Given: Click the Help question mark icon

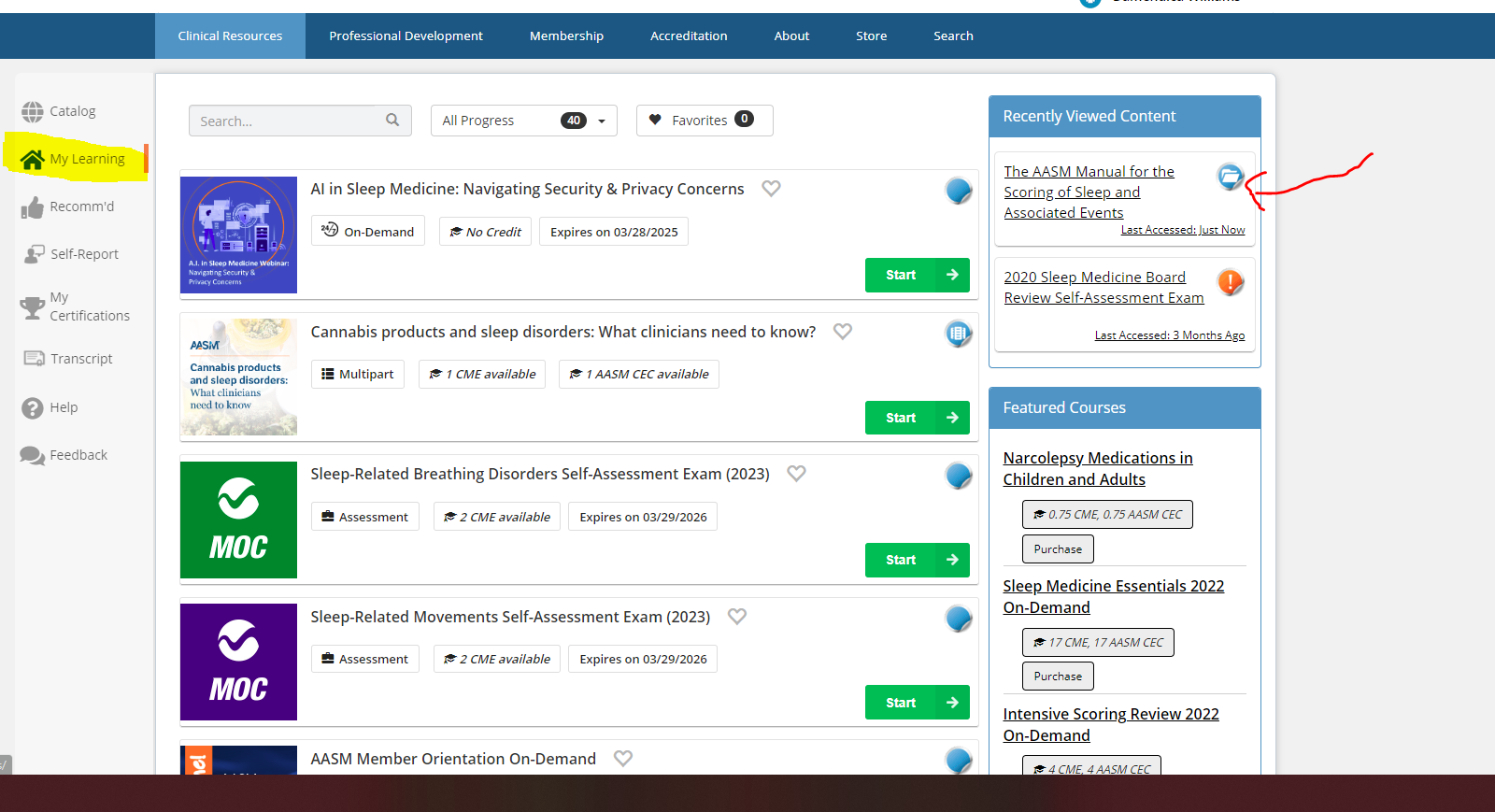Looking at the screenshot, I should click(x=33, y=408).
